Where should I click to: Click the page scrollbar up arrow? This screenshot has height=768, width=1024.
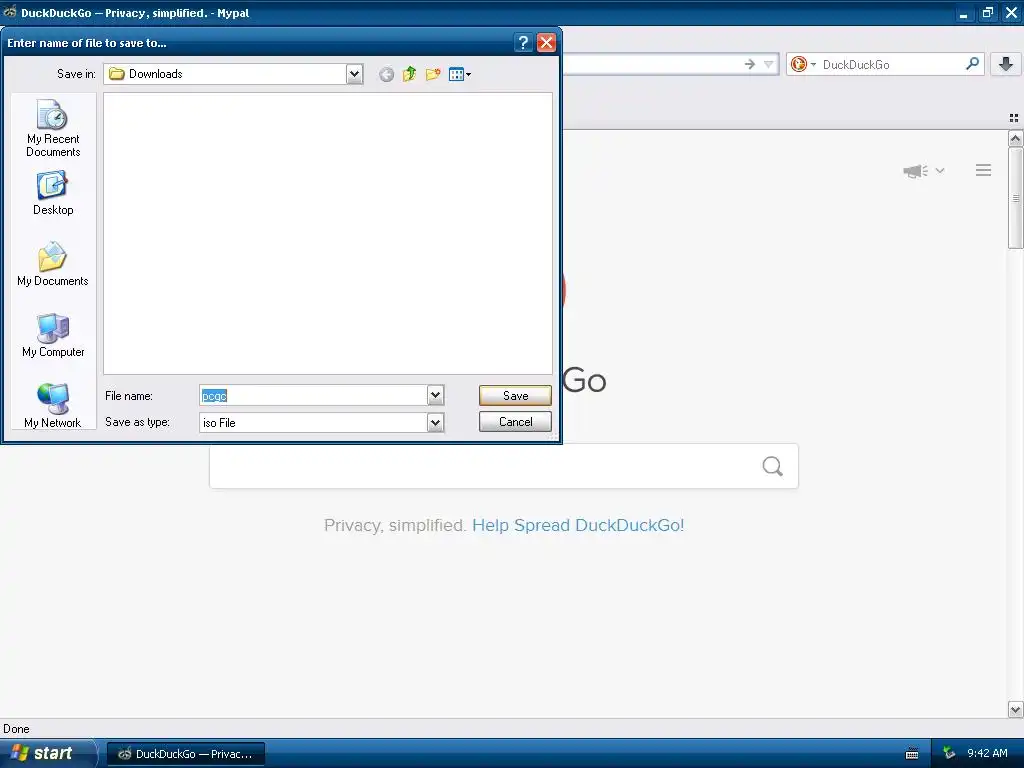(1015, 138)
